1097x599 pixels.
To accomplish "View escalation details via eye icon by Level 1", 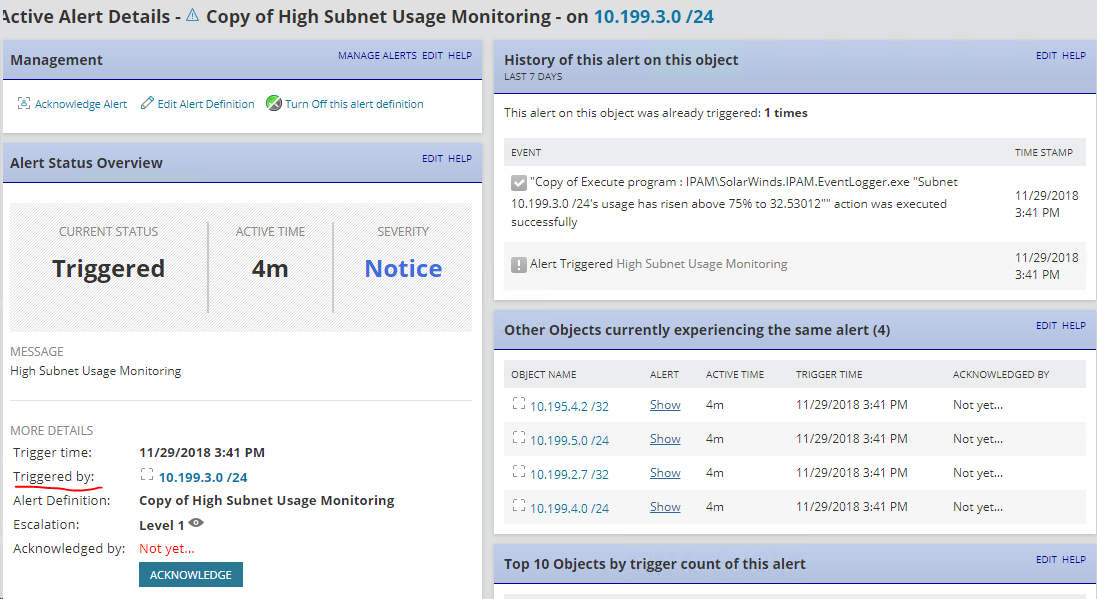I will (196, 523).
